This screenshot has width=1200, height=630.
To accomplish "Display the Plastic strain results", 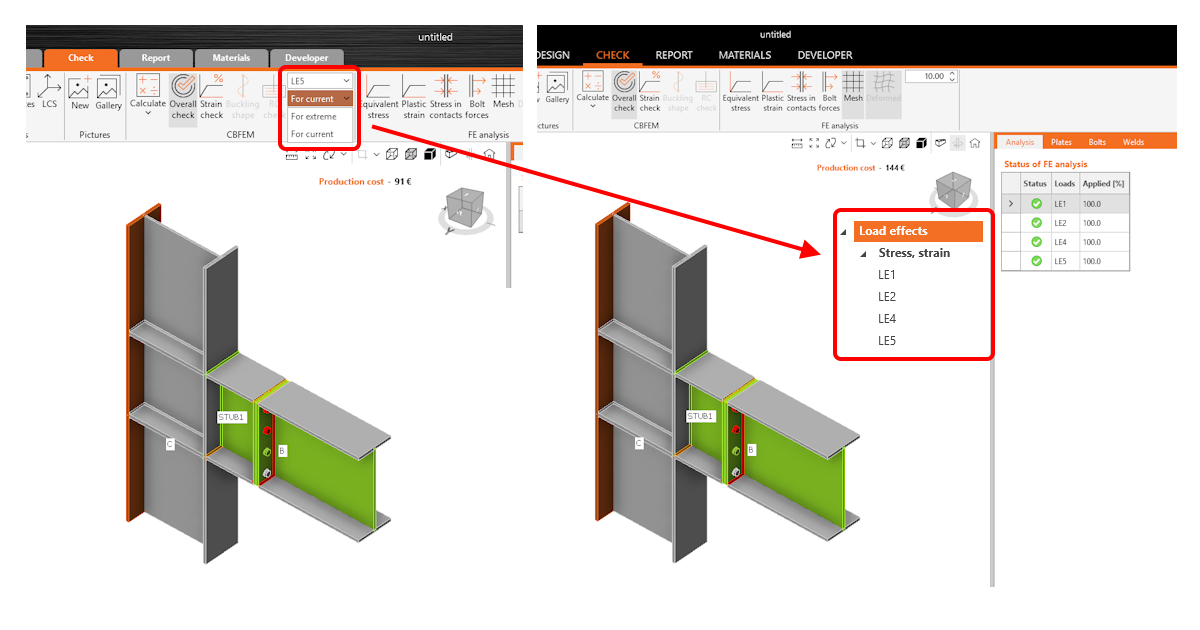I will pos(772,95).
